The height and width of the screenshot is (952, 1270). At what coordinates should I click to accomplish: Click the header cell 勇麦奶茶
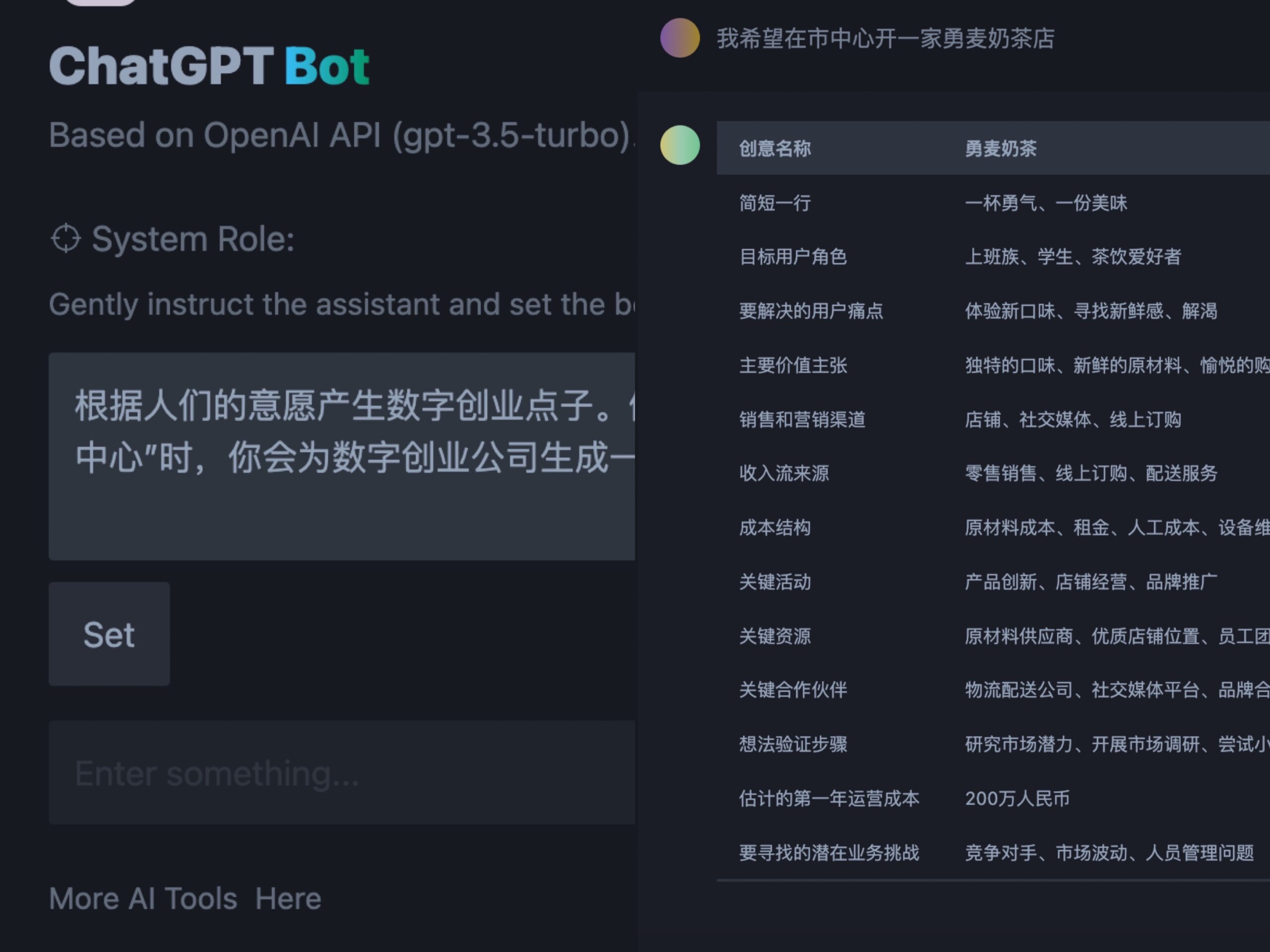(x=1001, y=149)
